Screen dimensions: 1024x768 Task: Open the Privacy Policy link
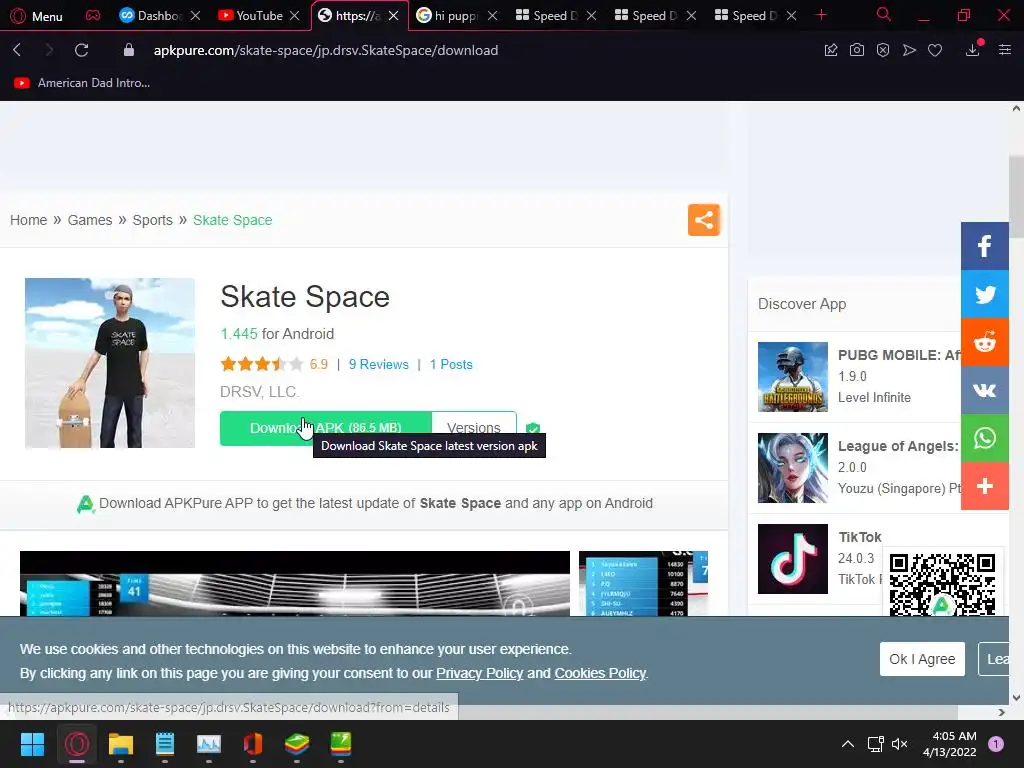[x=479, y=673]
